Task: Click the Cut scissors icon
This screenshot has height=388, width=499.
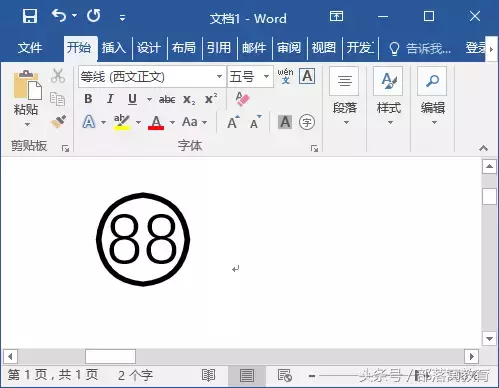Action: click(58, 76)
